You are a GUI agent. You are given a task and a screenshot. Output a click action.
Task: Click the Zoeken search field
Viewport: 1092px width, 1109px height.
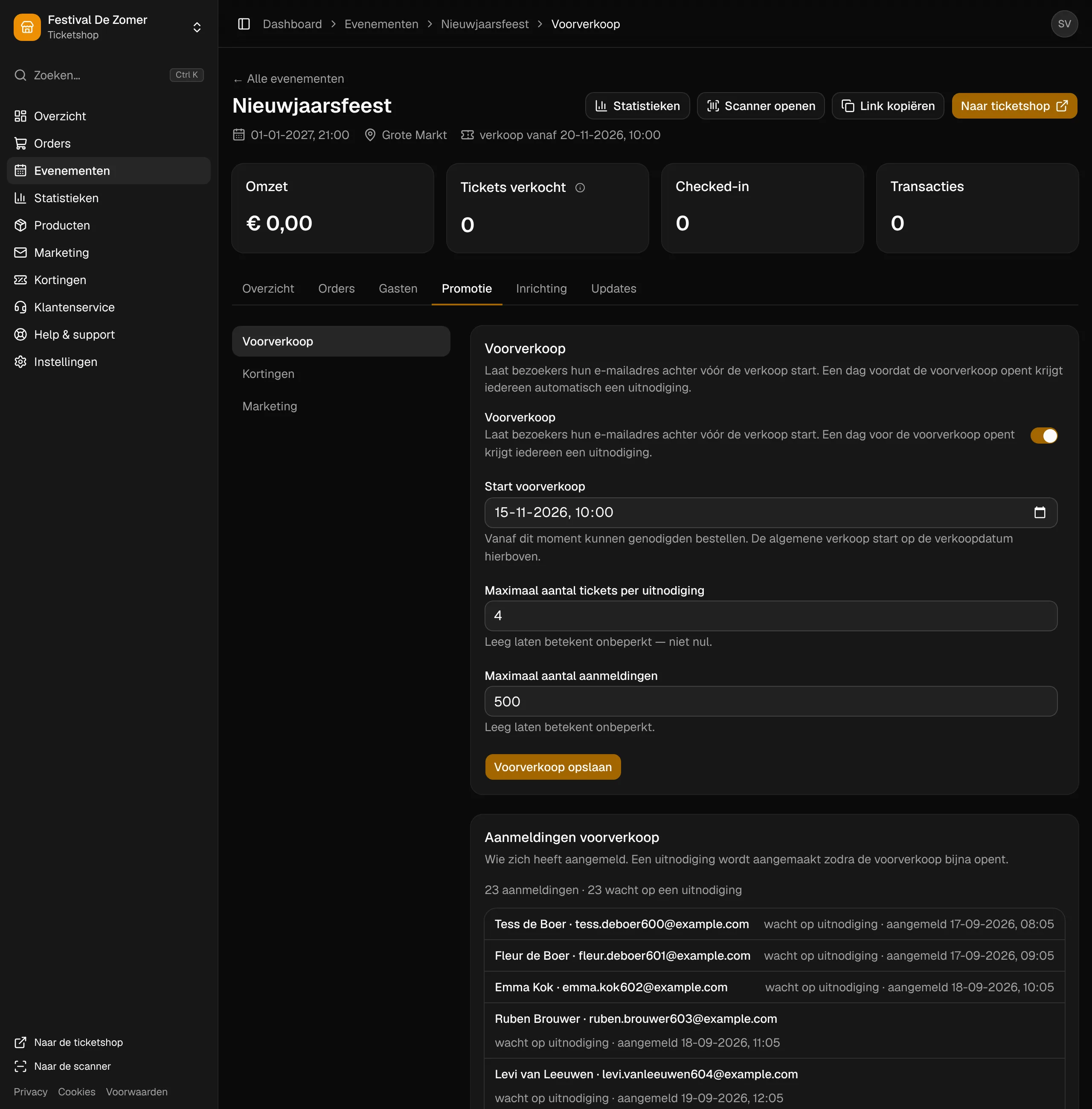[109, 75]
